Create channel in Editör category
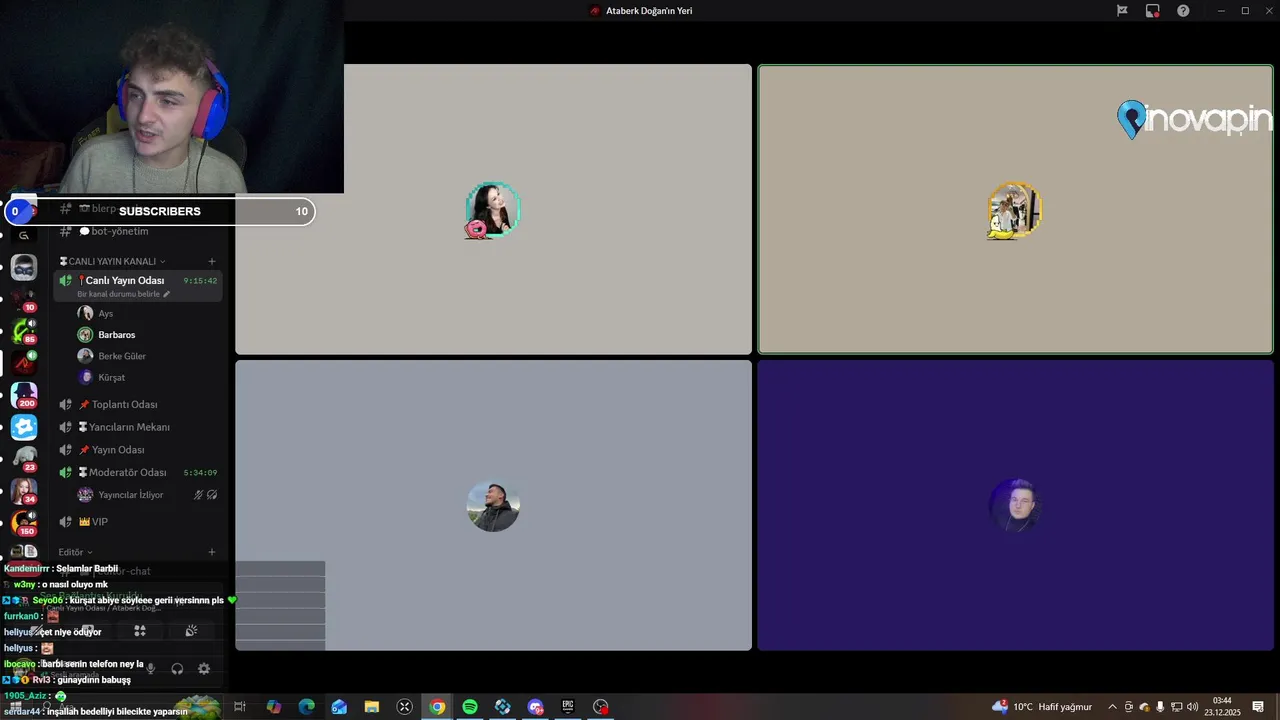The width and height of the screenshot is (1280, 720). coord(211,552)
